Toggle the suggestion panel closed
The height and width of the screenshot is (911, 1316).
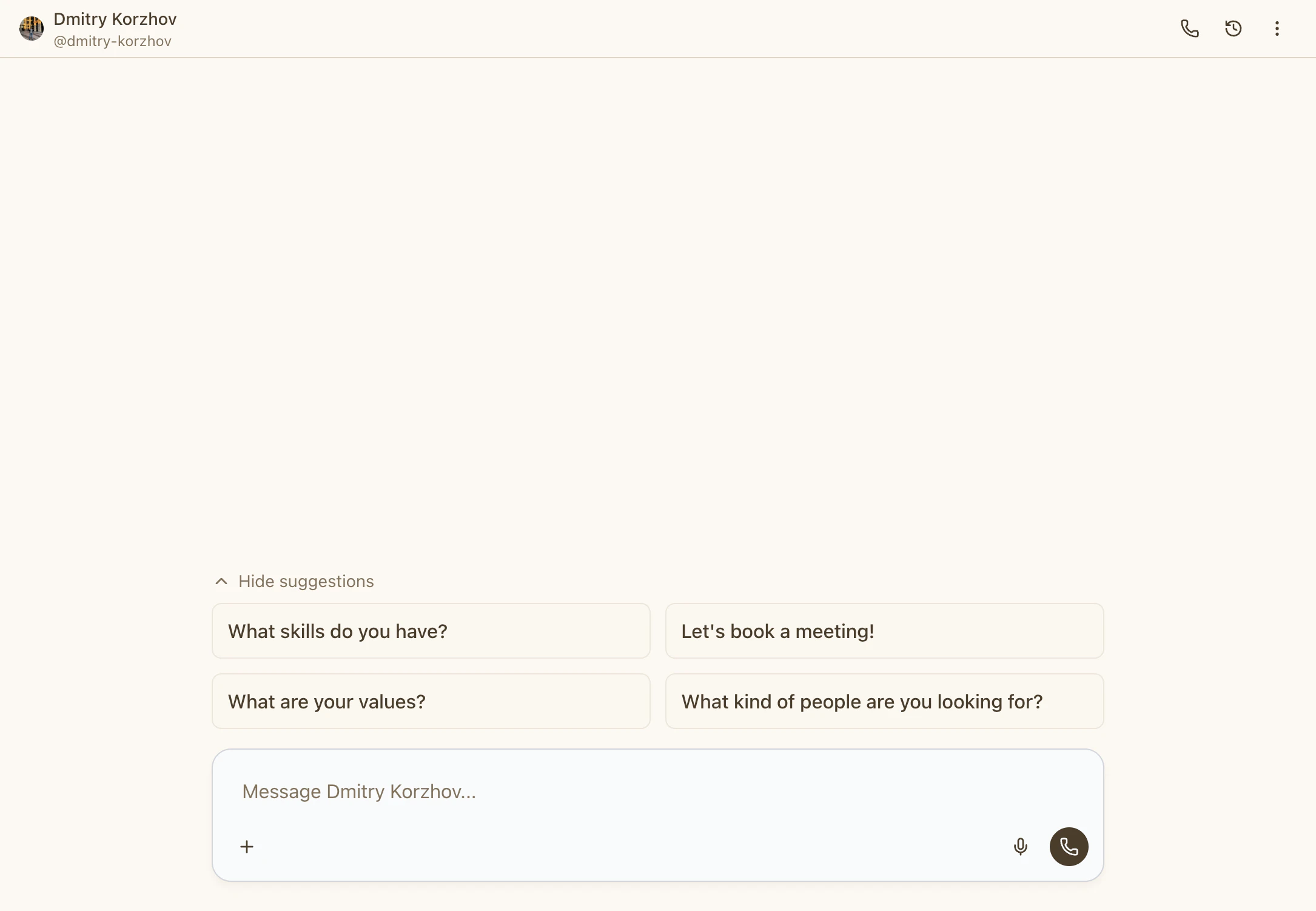(293, 581)
